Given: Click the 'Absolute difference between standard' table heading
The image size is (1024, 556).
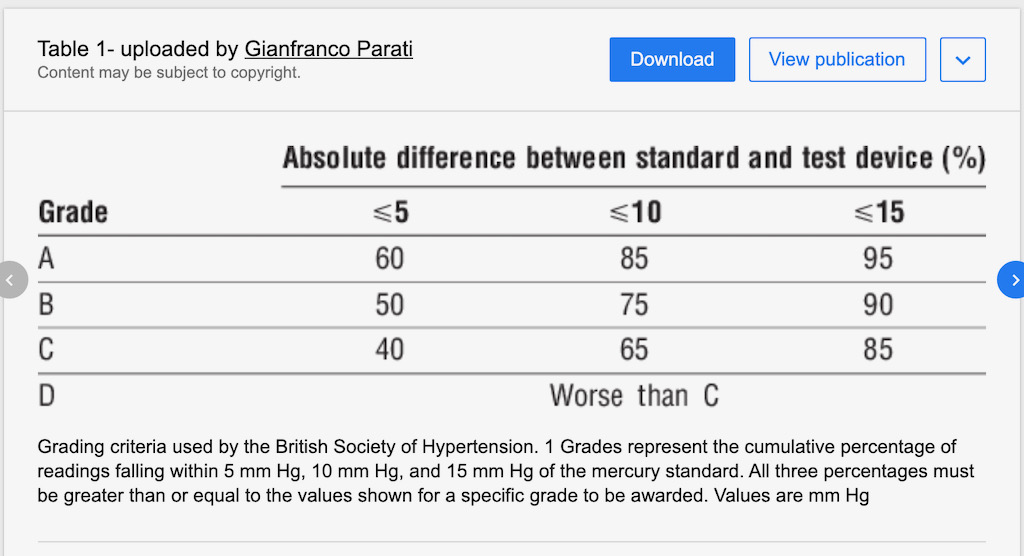Looking at the screenshot, I should tap(634, 158).
